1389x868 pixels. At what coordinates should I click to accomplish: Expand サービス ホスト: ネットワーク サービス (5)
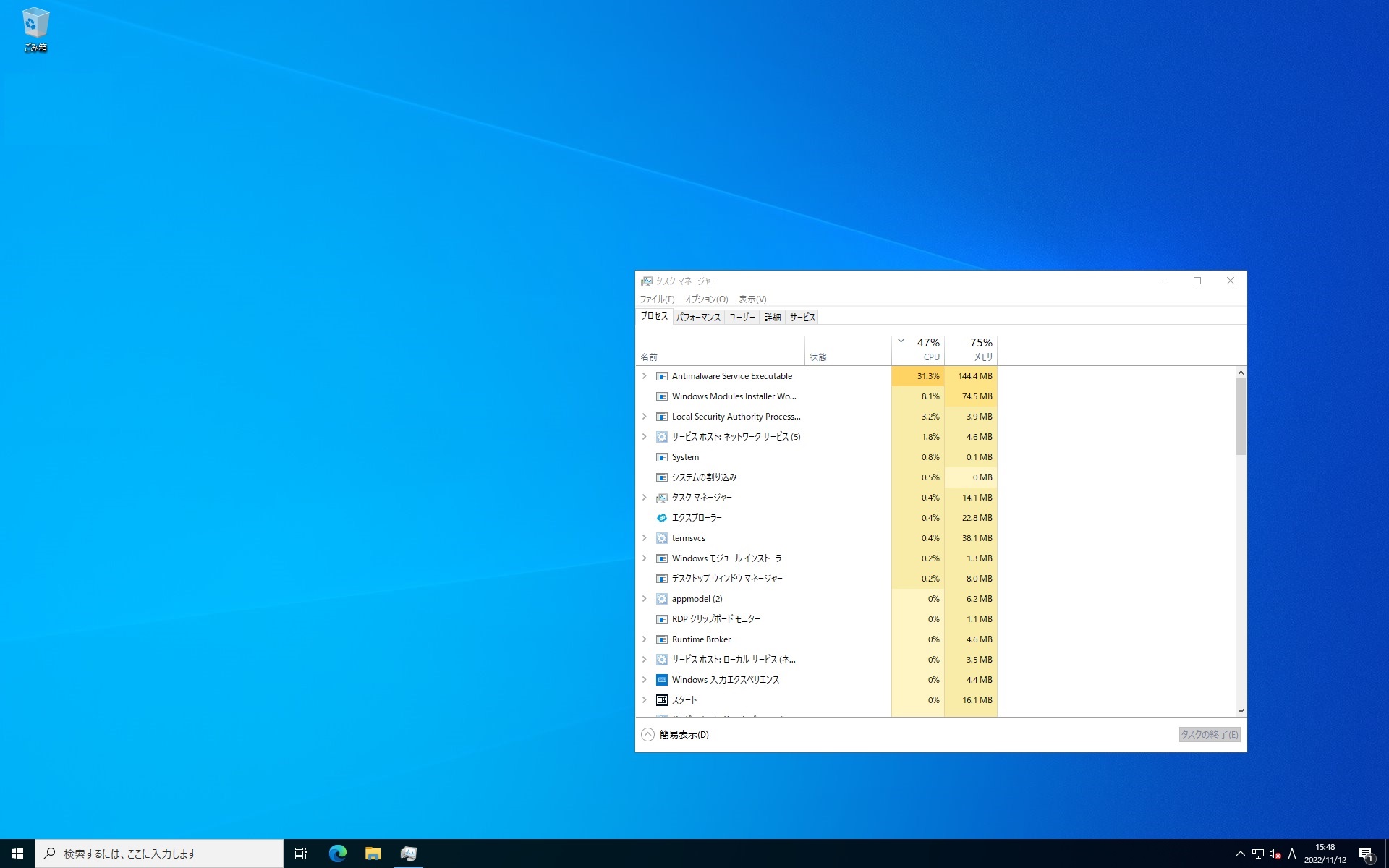[644, 437]
